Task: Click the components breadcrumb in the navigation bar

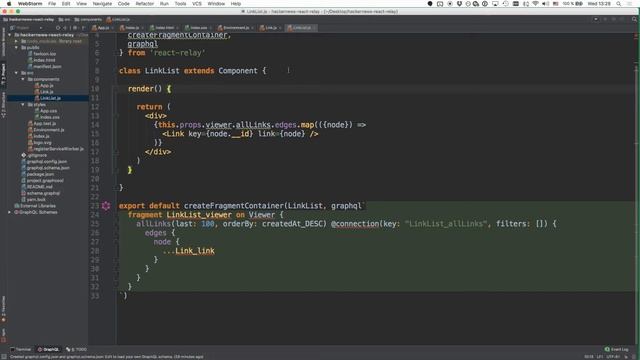Action: [x=88, y=19]
